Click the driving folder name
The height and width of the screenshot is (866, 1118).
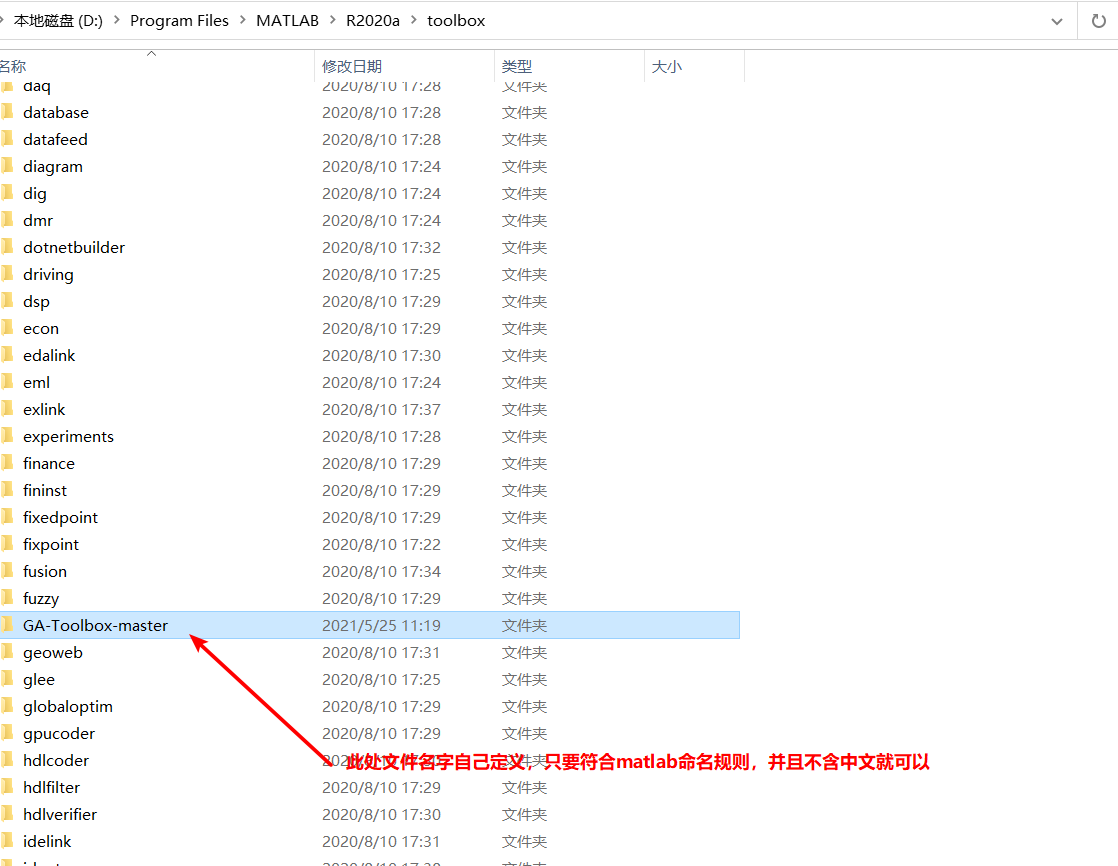click(48, 275)
